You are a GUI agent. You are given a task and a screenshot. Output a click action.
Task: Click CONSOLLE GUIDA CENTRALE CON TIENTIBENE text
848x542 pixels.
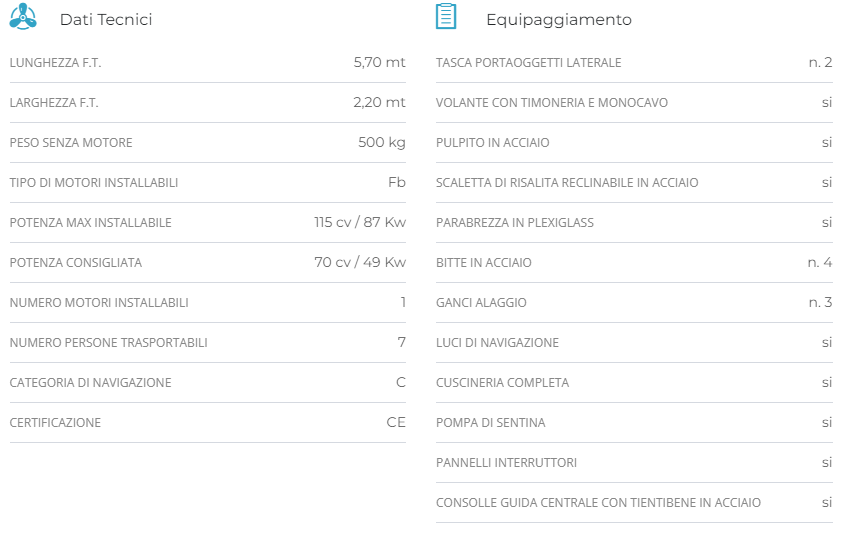pos(598,503)
